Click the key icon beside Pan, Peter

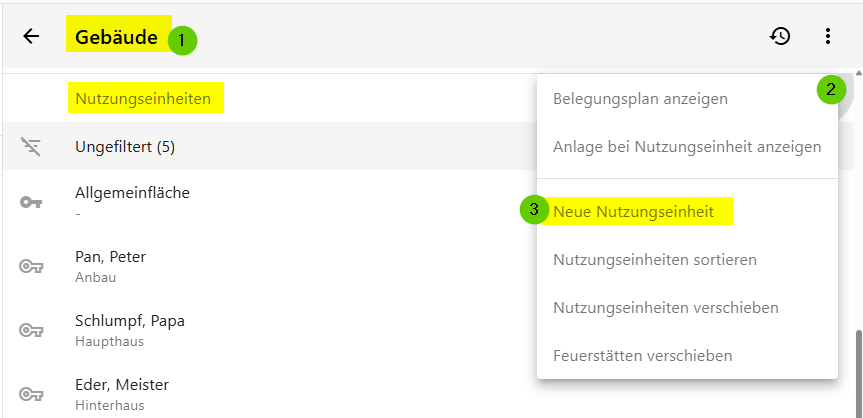(31, 267)
